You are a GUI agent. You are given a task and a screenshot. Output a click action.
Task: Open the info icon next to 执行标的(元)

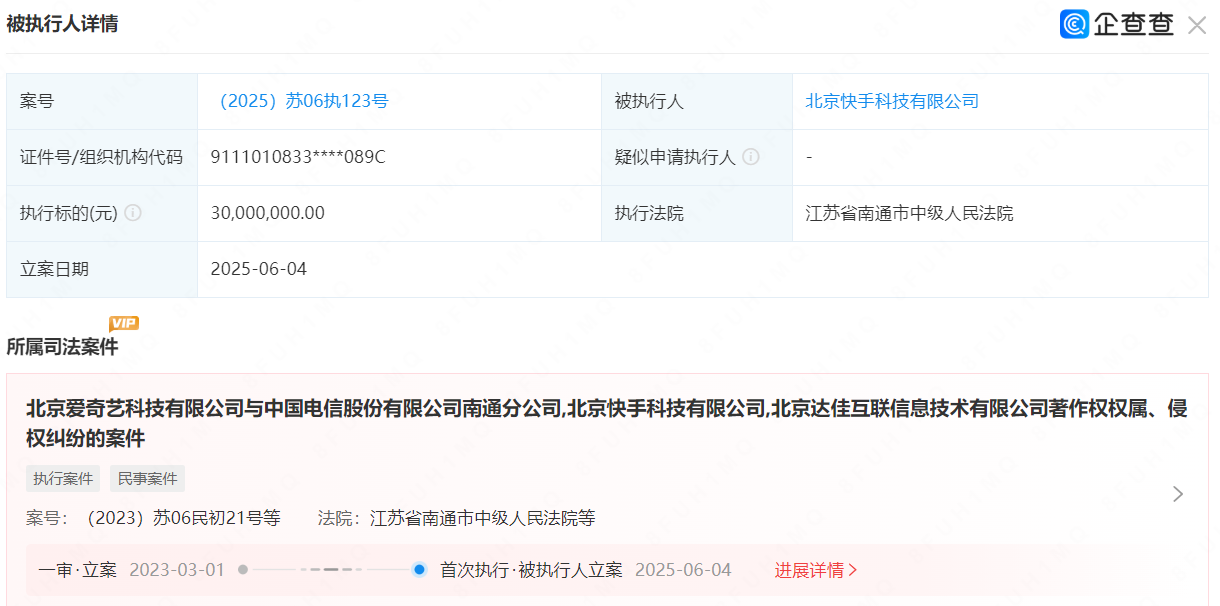tap(133, 213)
